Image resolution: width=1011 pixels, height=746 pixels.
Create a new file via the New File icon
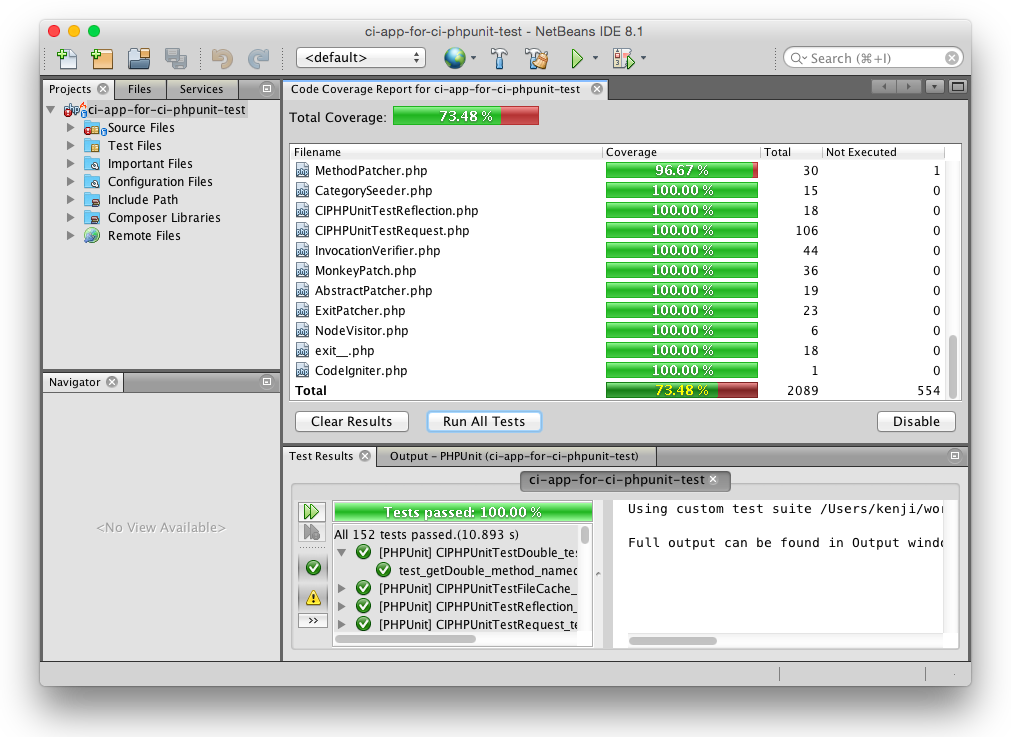(x=66, y=58)
